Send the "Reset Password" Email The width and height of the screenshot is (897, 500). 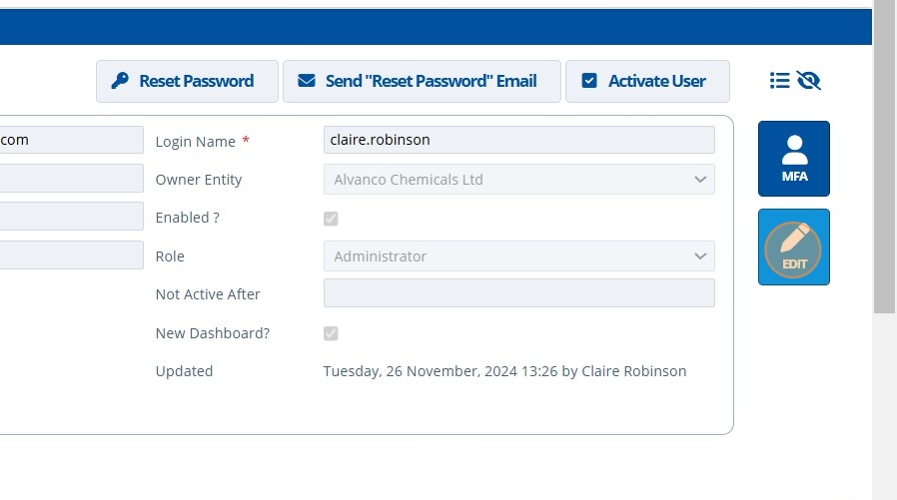click(421, 81)
